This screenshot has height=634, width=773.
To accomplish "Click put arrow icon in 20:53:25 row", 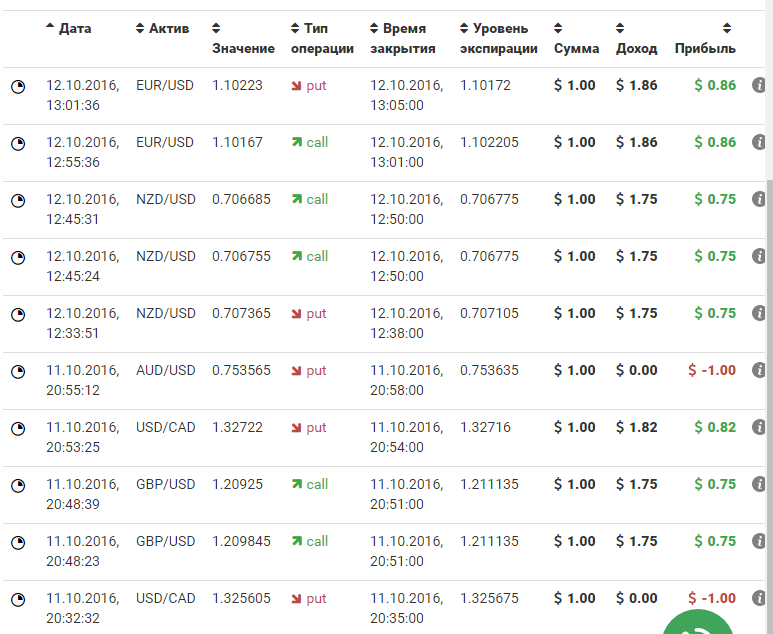I will [x=296, y=428].
